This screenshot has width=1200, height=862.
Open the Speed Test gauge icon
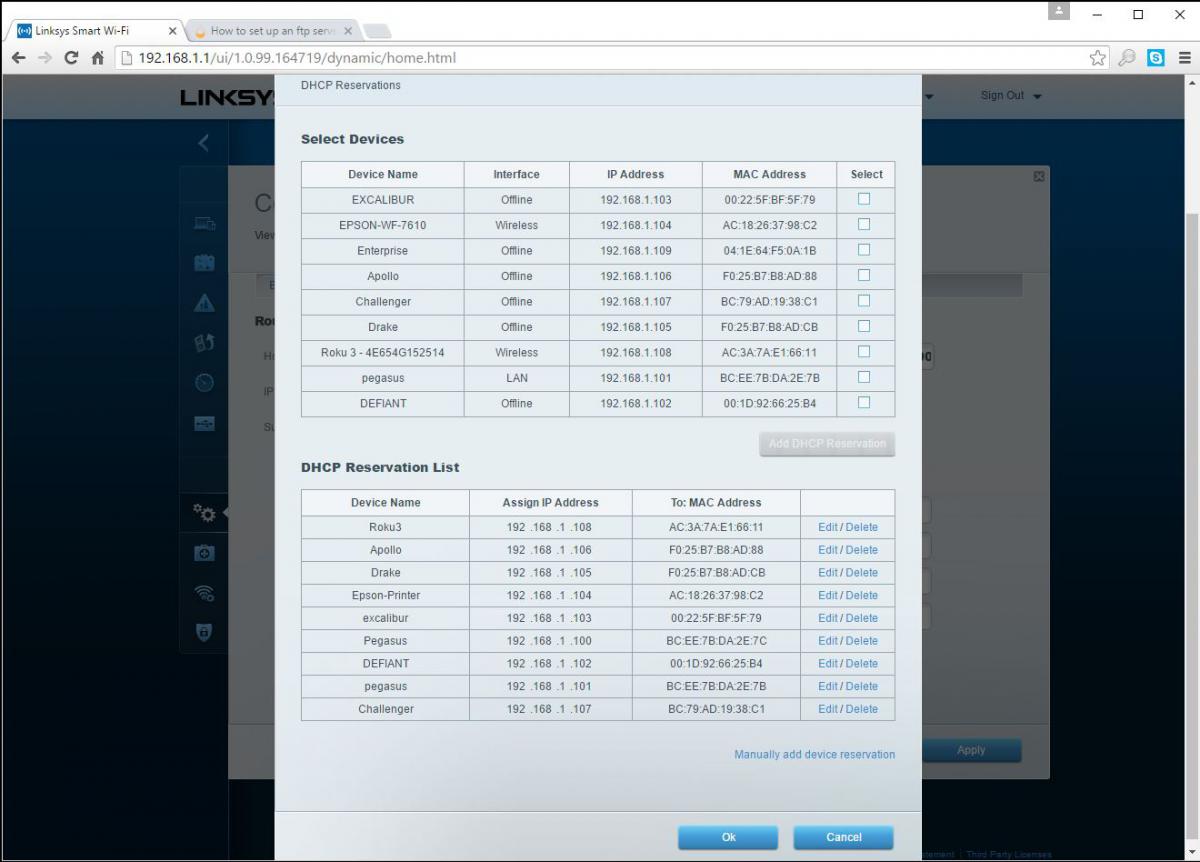(204, 382)
